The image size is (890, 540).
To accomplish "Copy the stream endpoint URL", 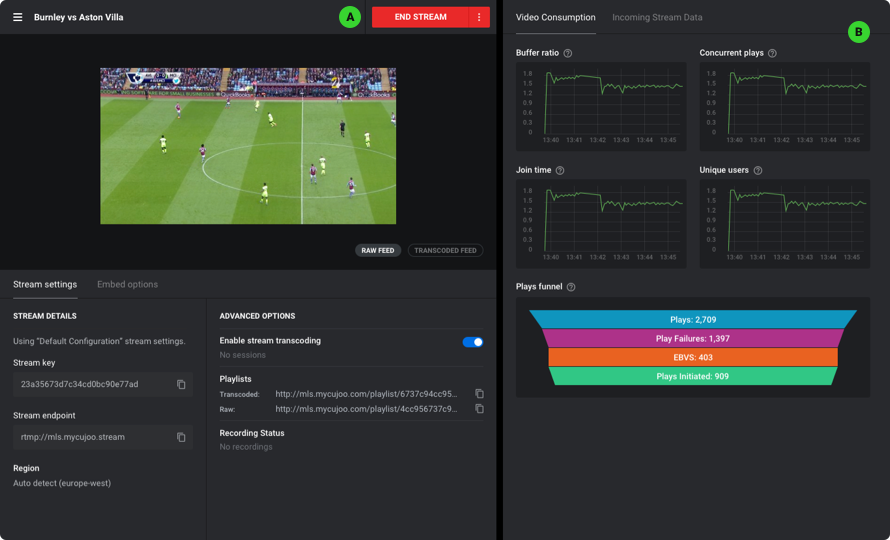I will point(181,437).
